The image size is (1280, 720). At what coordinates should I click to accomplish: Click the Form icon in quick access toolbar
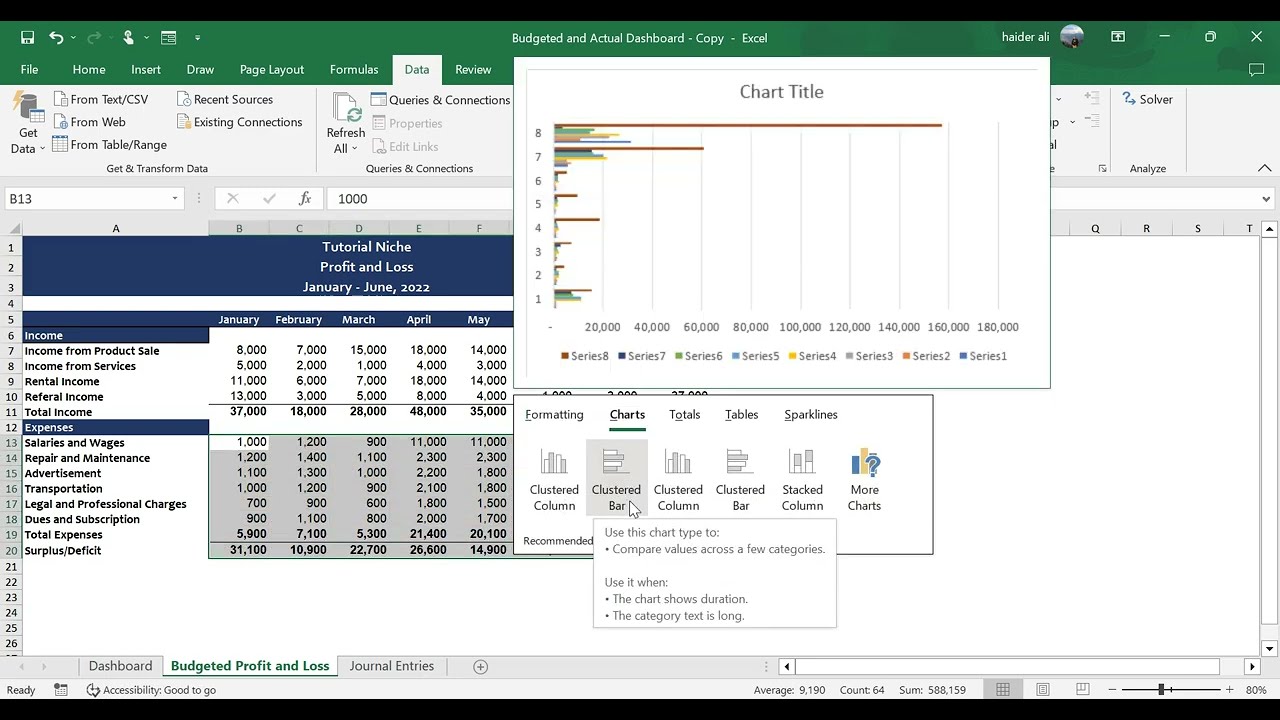pyautogui.click(x=168, y=38)
